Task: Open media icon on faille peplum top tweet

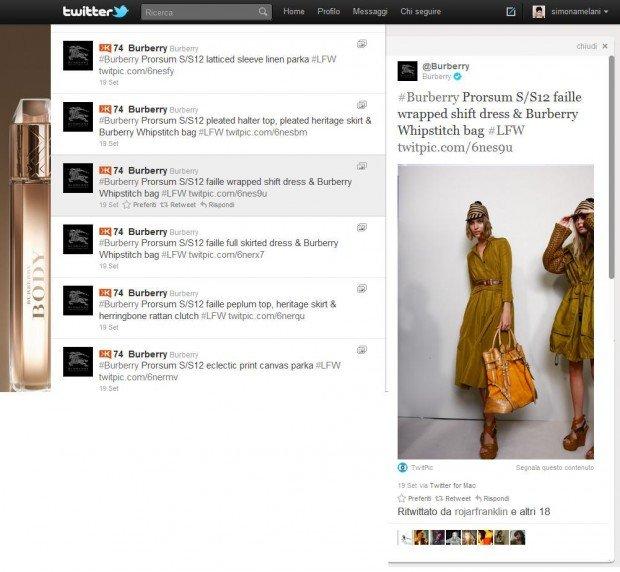Action: tap(362, 289)
